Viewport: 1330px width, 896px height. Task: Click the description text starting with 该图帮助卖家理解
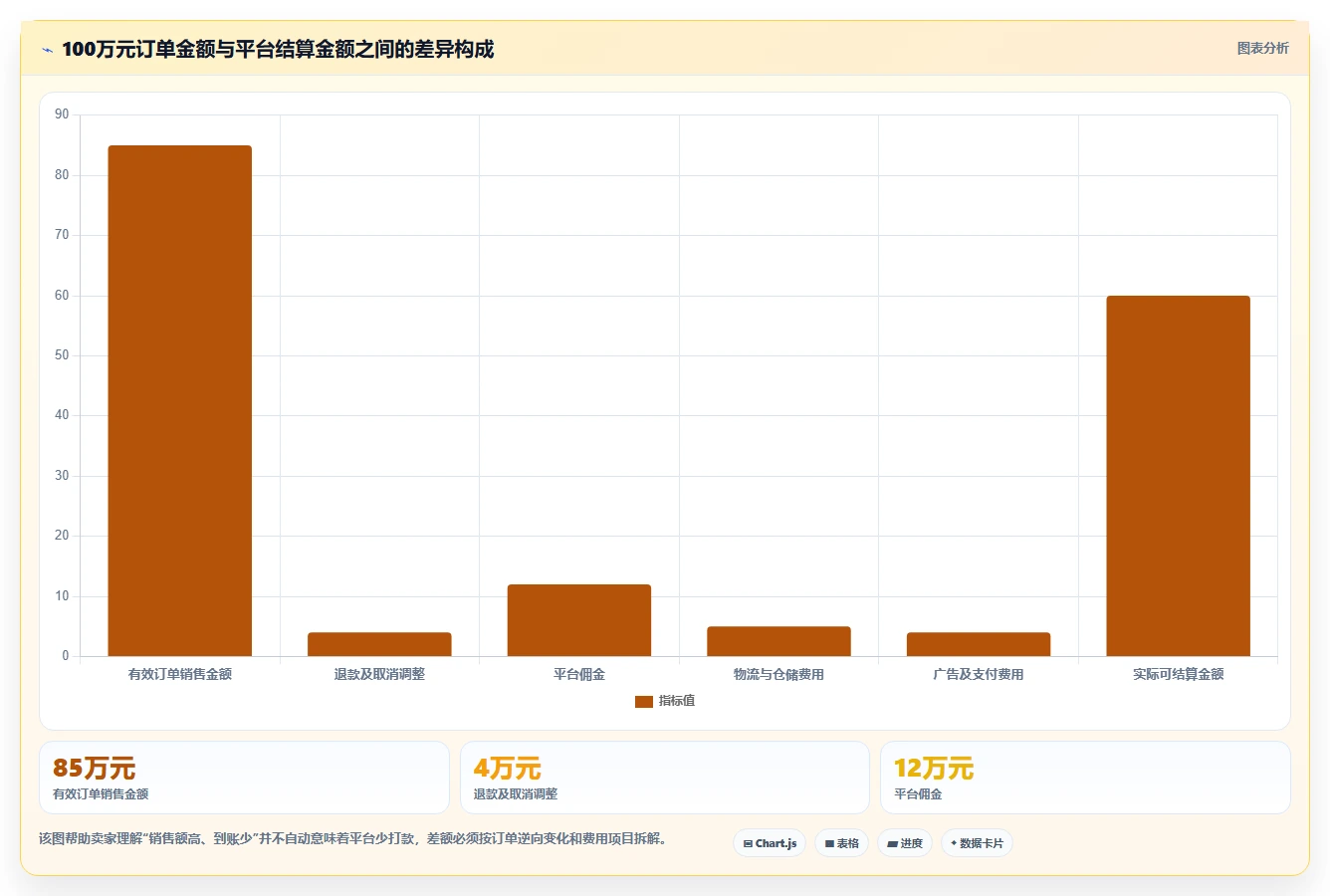pyautogui.click(x=352, y=839)
